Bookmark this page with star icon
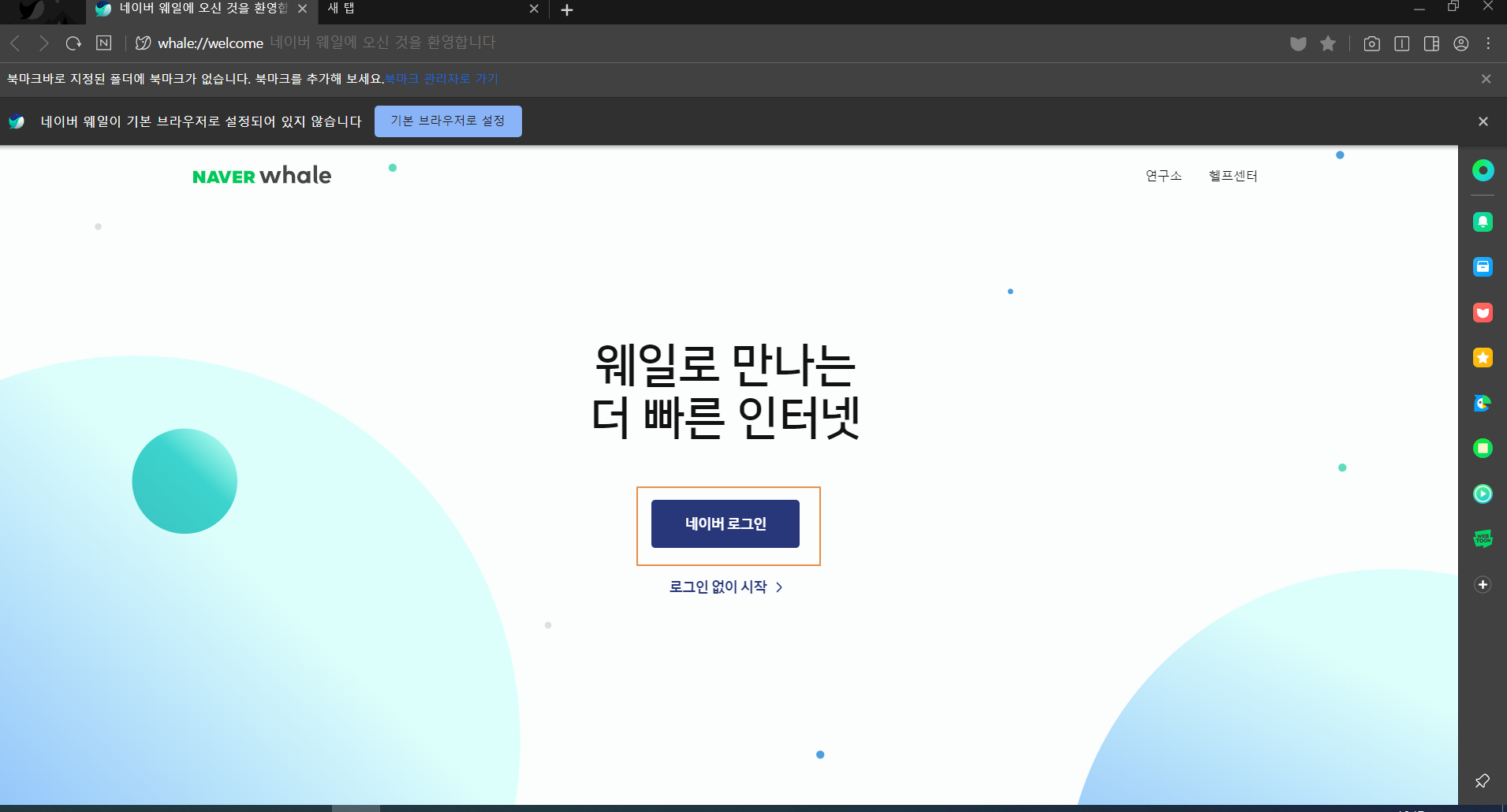Viewport: 1507px width, 812px height. [1328, 43]
